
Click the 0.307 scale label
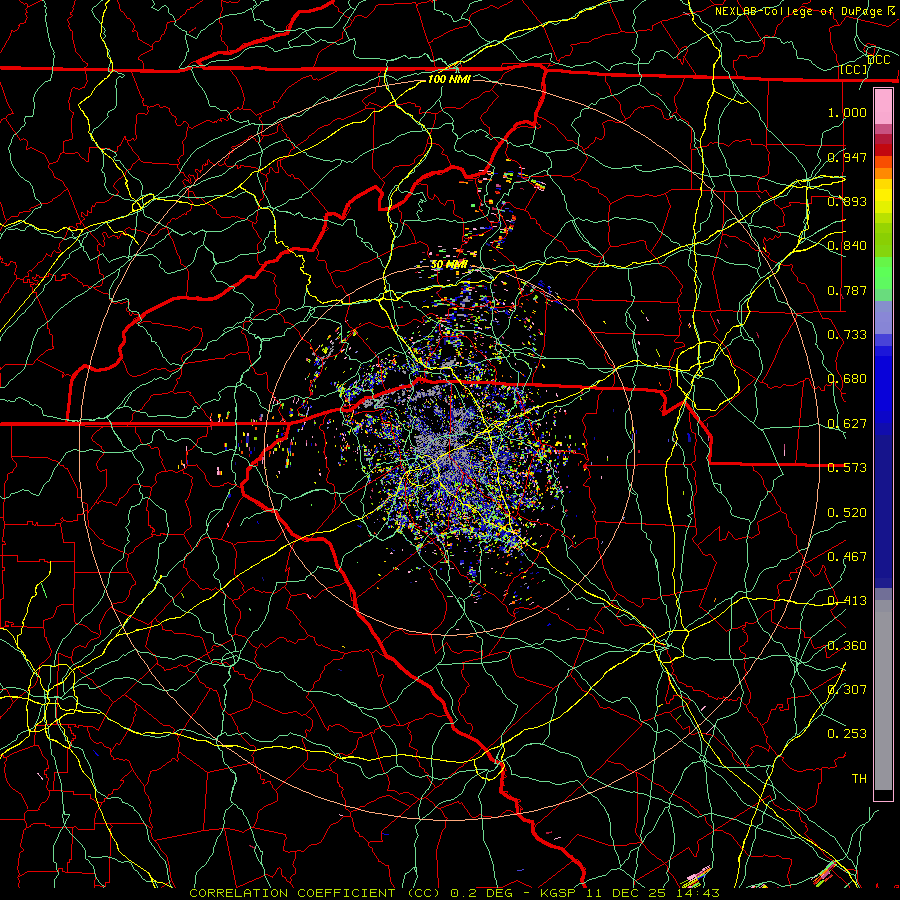coord(847,690)
